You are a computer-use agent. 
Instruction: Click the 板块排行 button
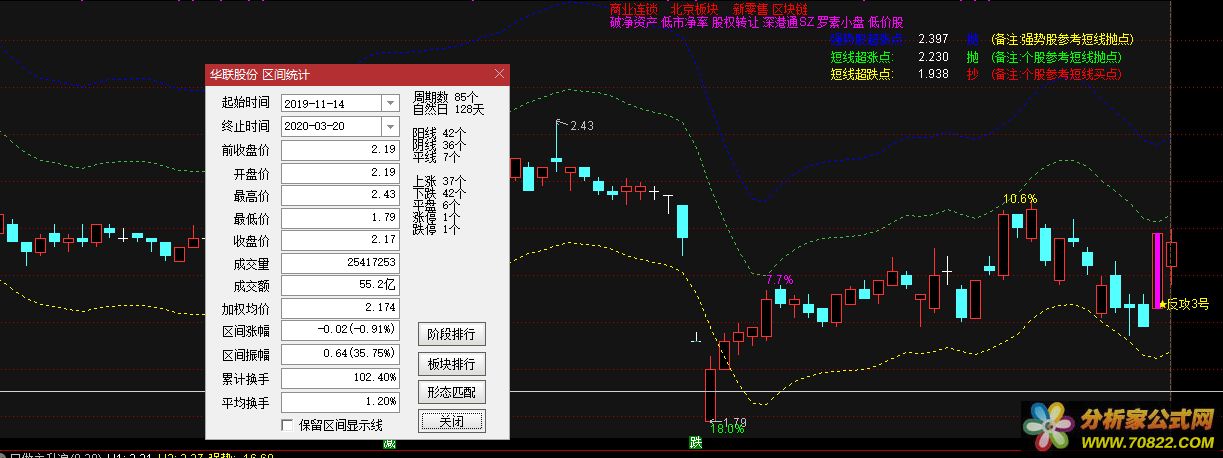point(452,363)
